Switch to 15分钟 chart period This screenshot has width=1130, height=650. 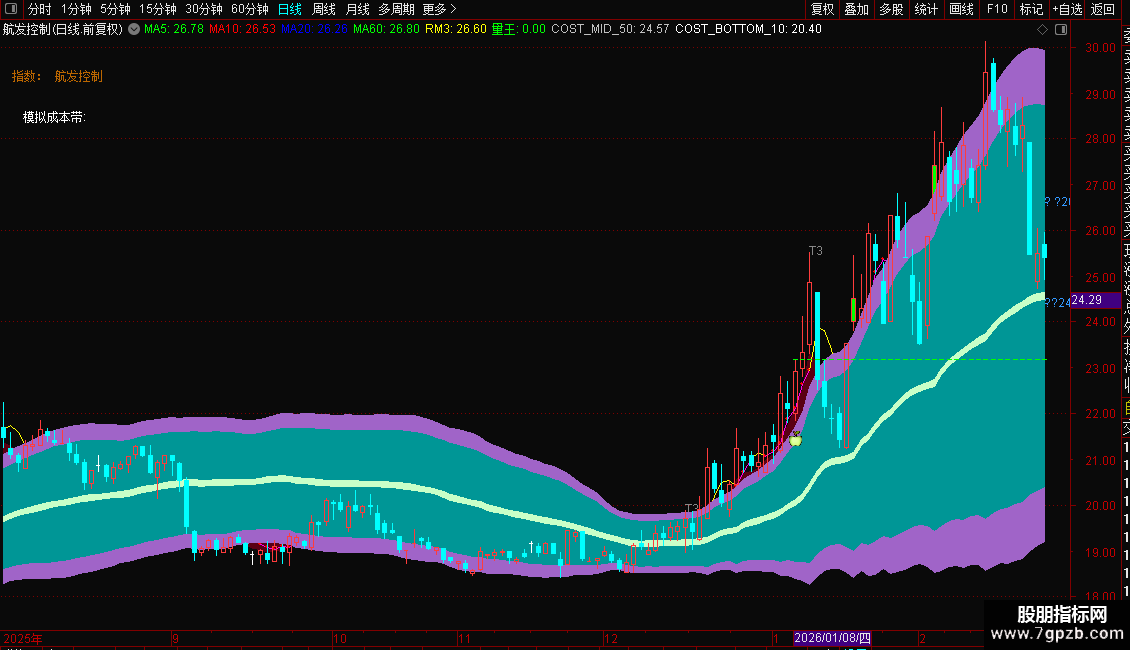(x=158, y=9)
